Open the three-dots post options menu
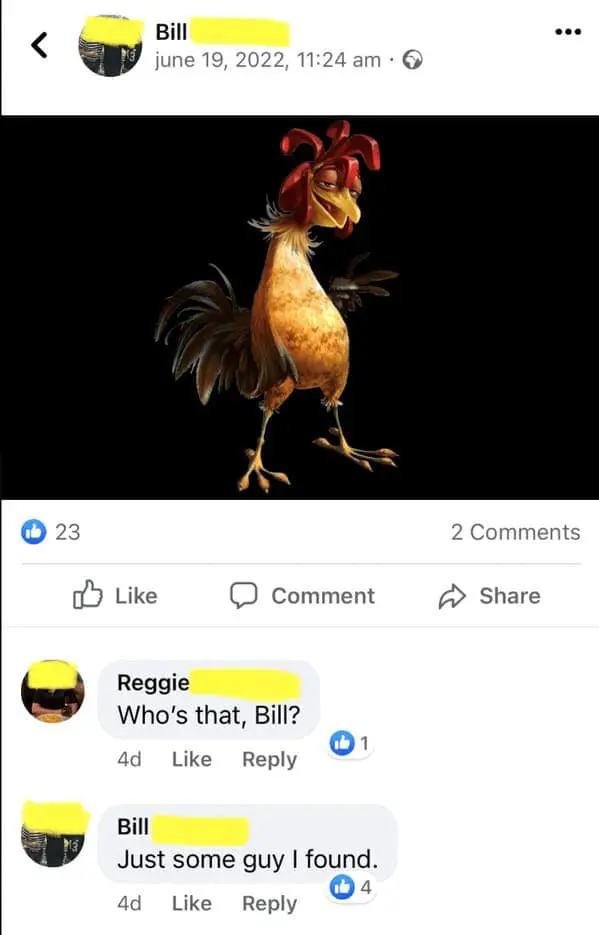The height and width of the screenshot is (935, 599). click(567, 32)
